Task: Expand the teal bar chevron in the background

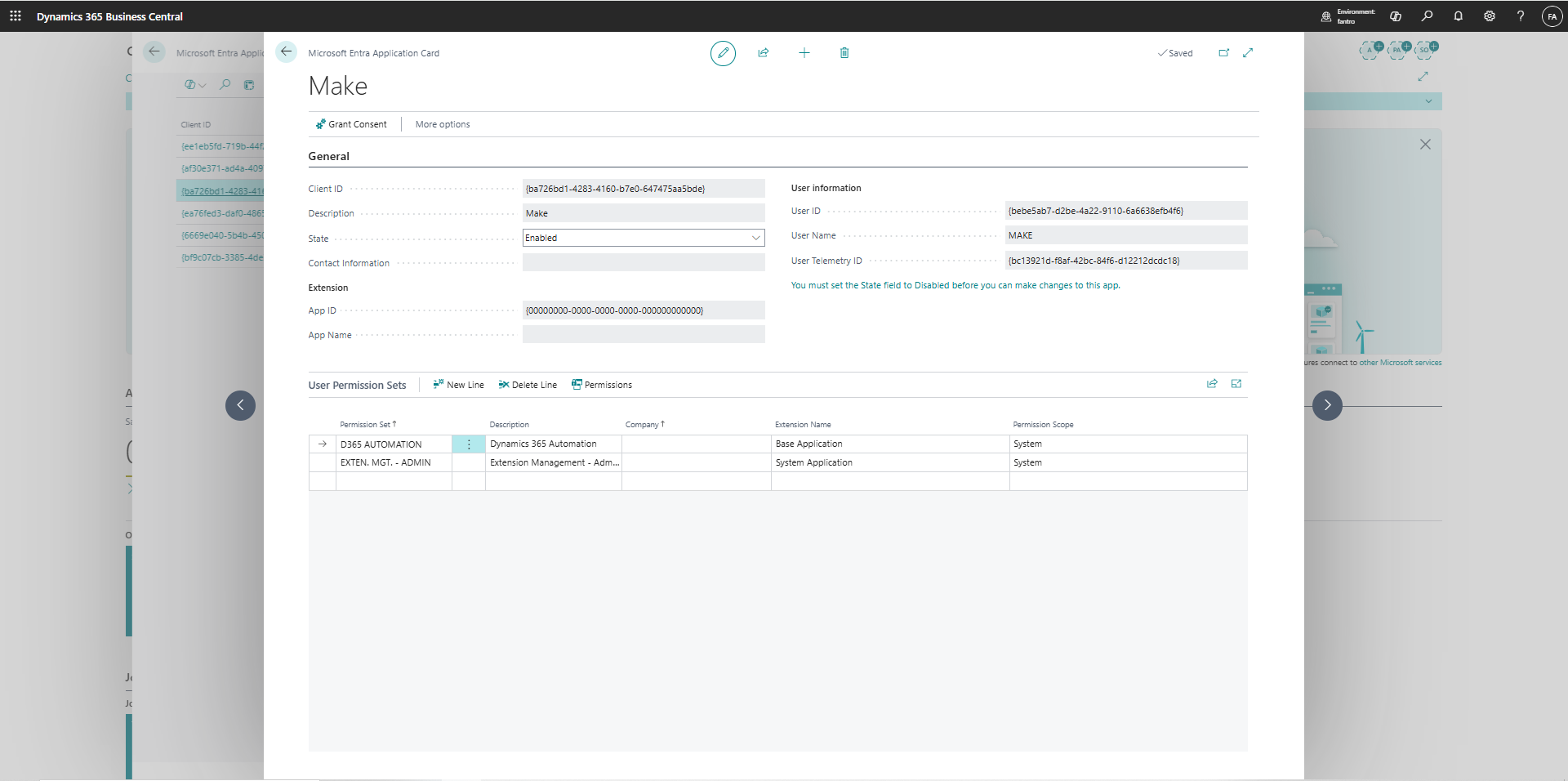Action: (x=1428, y=101)
